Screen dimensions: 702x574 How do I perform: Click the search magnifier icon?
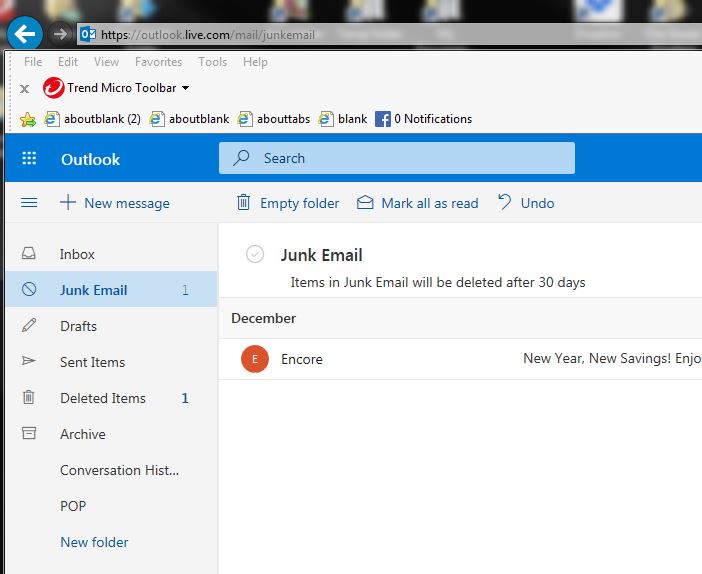(x=241, y=158)
